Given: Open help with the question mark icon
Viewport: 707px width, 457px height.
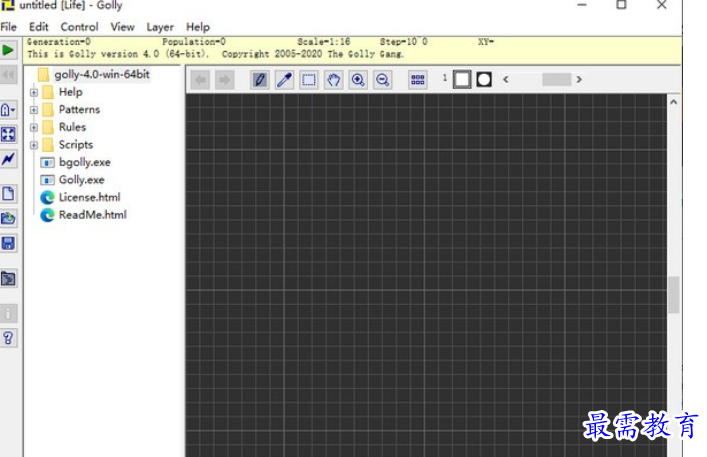Looking at the screenshot, I should [8, 338].
